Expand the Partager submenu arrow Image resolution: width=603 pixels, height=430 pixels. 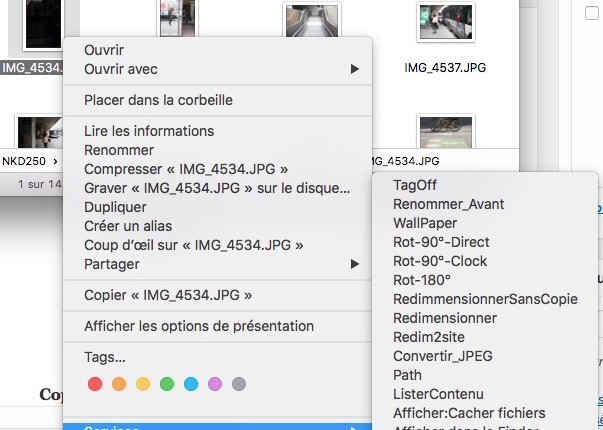pos(354,264)
